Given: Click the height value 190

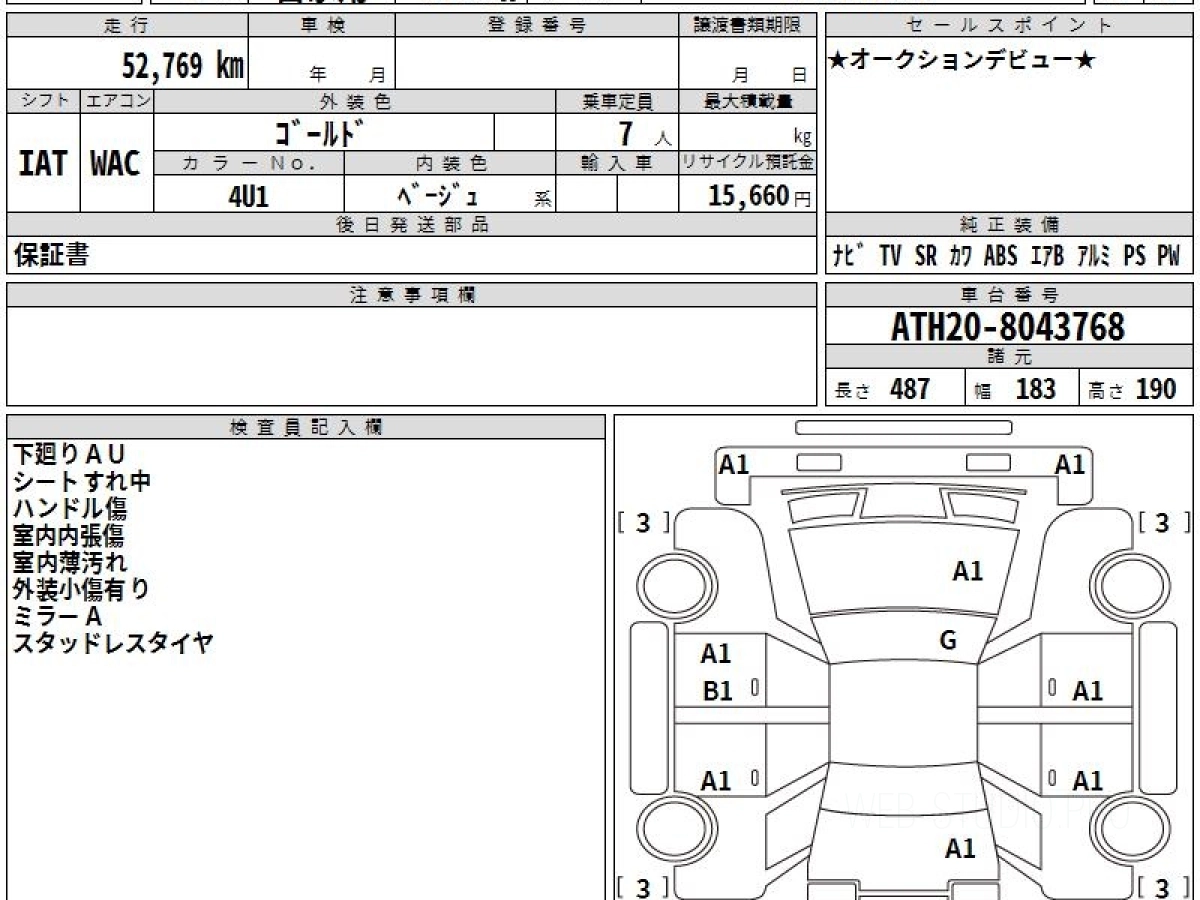Looking at the screenshot, I should click(x=1156, y=389).
